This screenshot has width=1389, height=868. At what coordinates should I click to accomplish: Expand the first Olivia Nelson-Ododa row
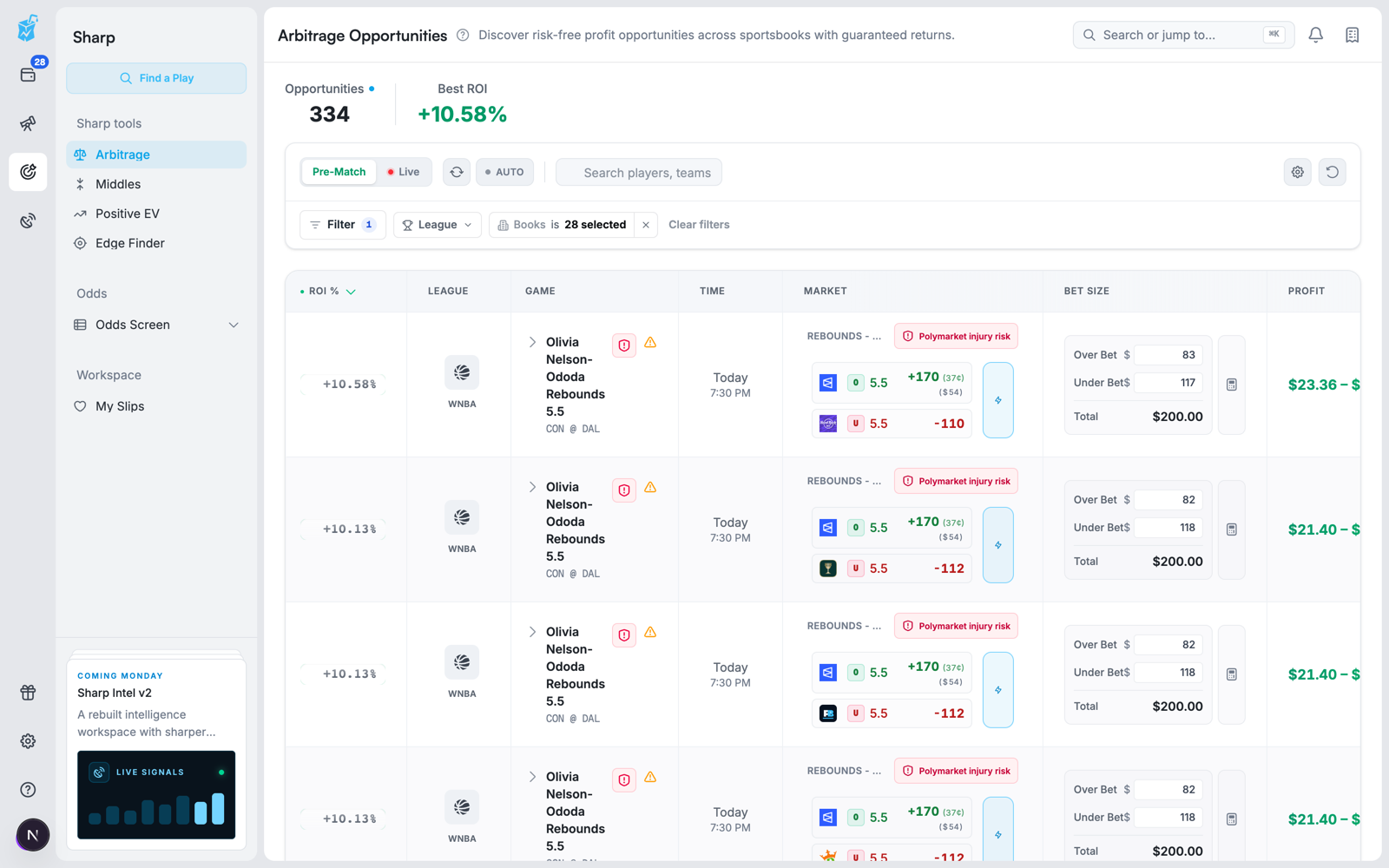(532, 342)
